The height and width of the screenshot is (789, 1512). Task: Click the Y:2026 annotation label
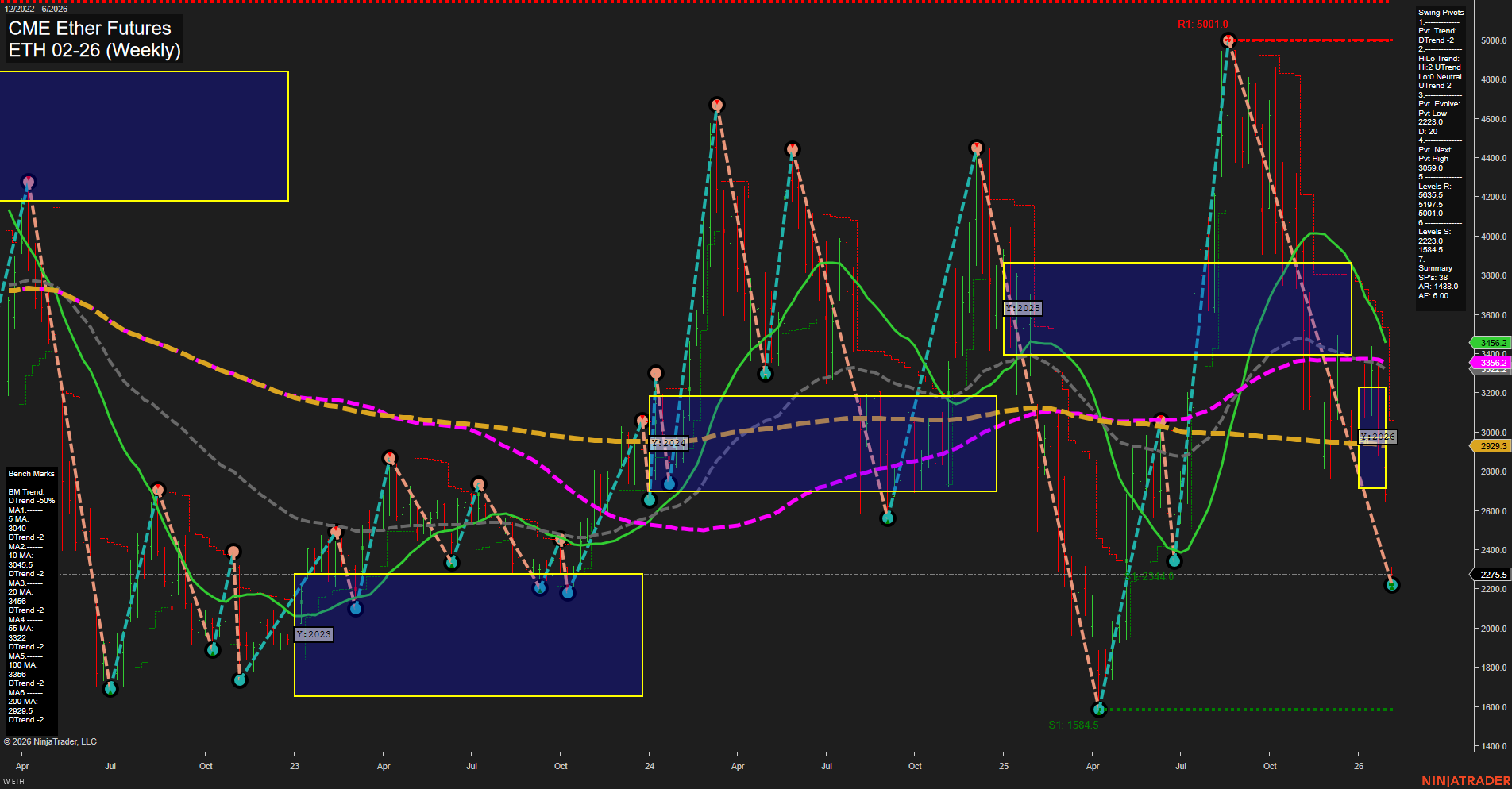coord(1377,436)
